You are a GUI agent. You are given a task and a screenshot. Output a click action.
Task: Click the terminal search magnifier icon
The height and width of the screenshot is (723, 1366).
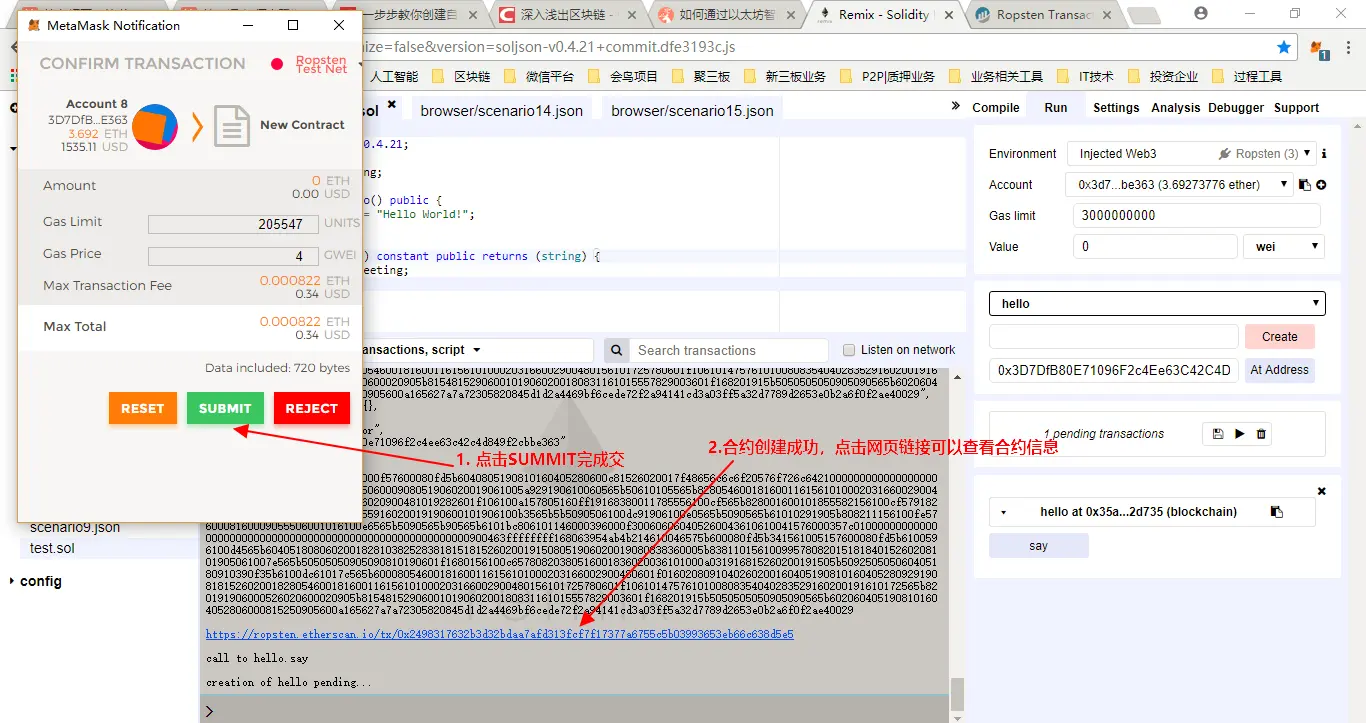[x=617, y=350]
